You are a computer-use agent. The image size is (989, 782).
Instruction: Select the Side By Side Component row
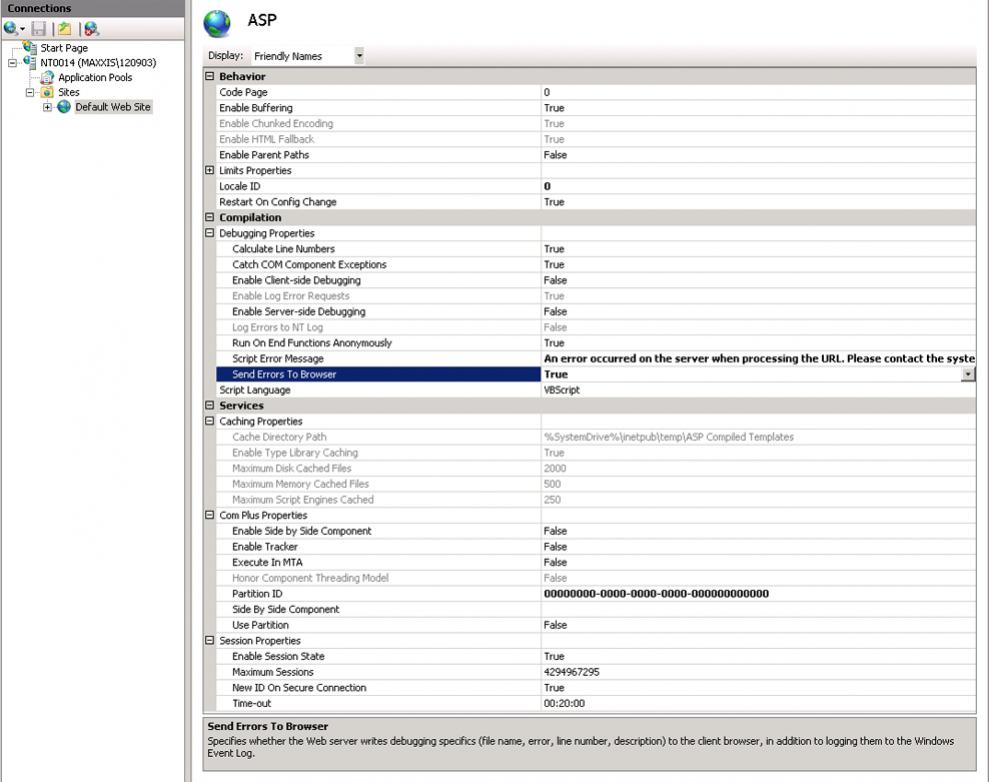point(595,609)
